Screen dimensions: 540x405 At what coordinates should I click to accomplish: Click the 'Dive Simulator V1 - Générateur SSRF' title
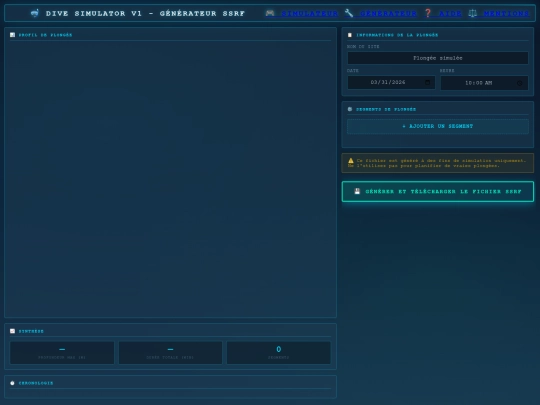click(145, 13)
